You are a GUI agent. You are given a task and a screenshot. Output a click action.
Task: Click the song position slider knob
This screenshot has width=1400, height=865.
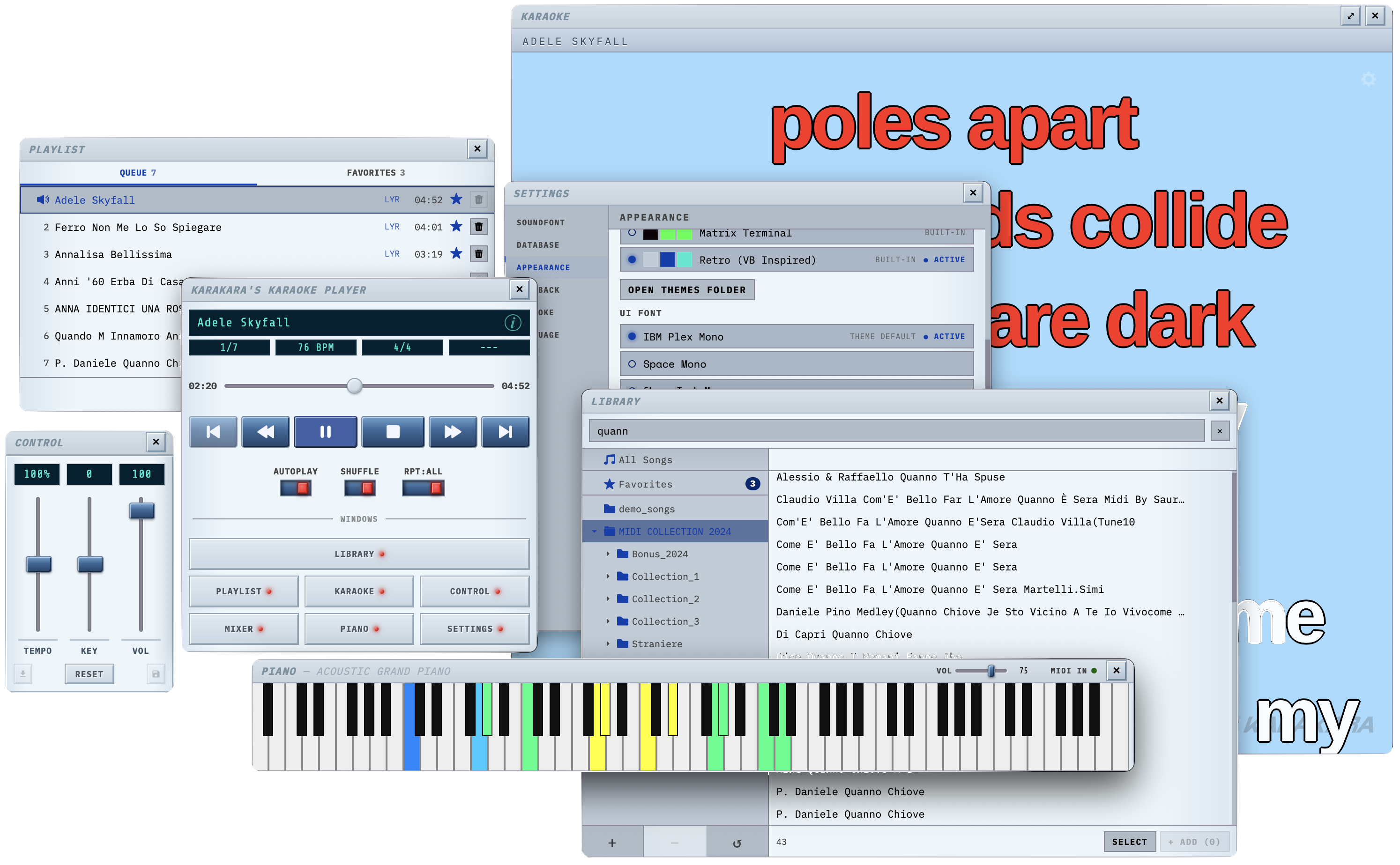point(354,386)
